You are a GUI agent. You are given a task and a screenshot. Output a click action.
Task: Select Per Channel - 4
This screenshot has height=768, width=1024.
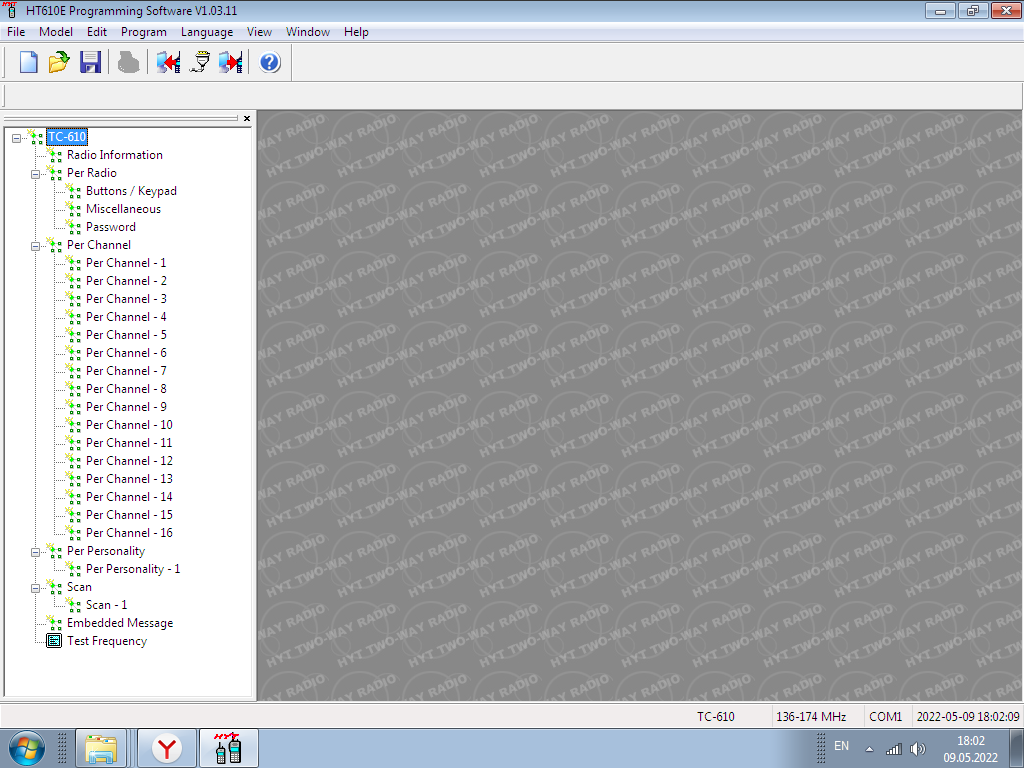(126, 317)
